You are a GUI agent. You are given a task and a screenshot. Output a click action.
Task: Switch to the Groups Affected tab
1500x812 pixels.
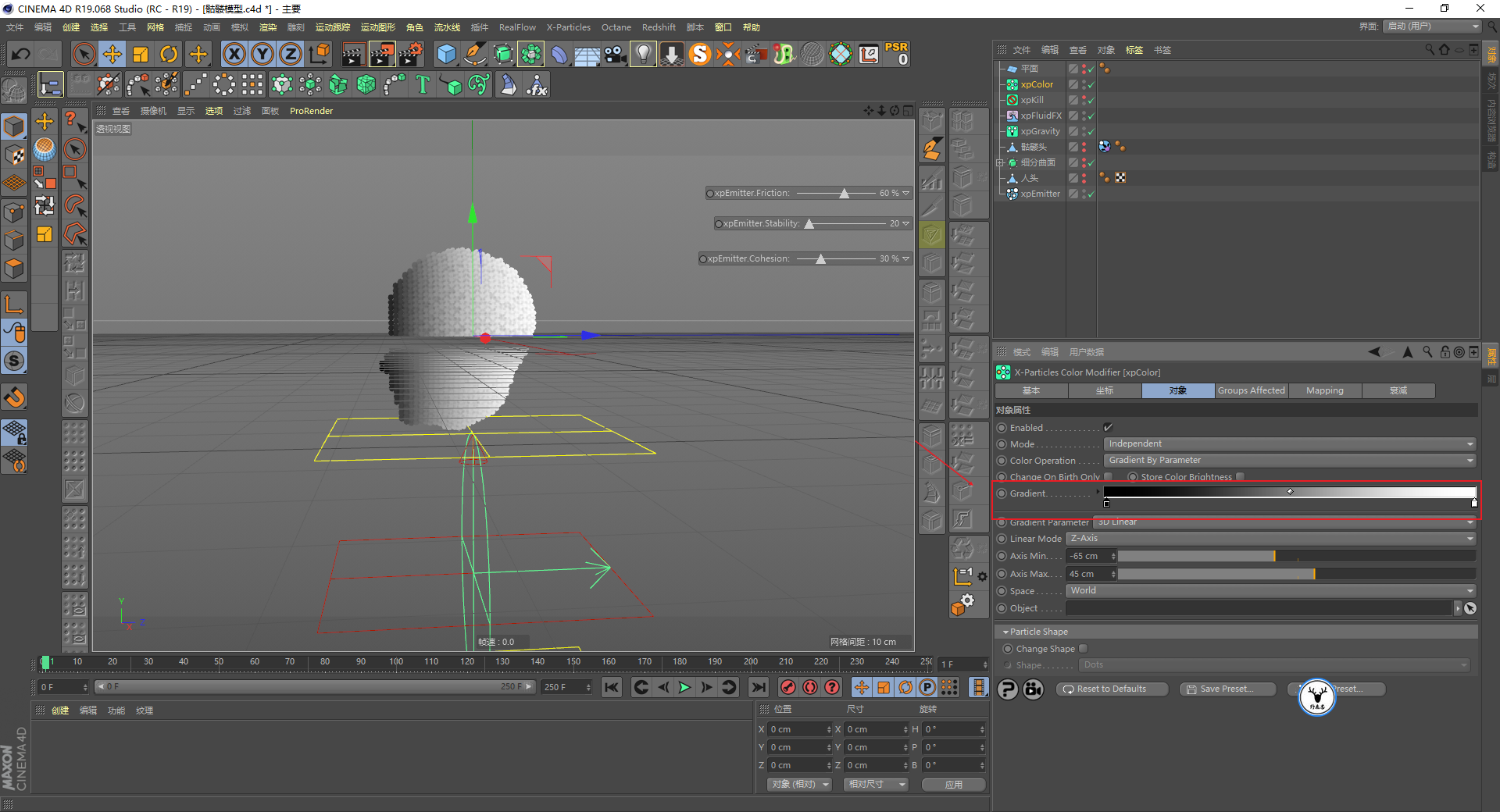tap(1251, 390)
